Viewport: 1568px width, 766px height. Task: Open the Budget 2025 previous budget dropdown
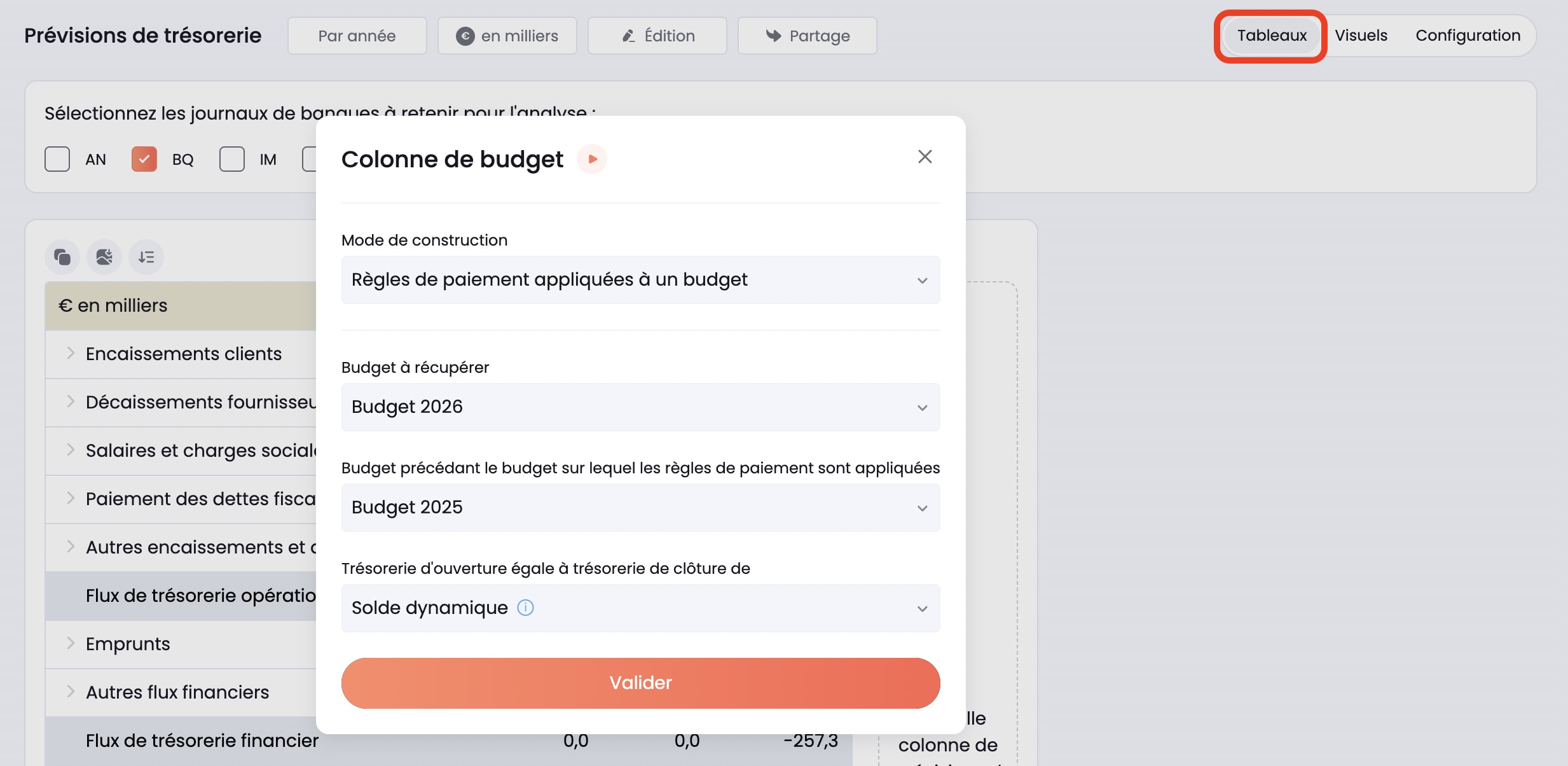640,507
